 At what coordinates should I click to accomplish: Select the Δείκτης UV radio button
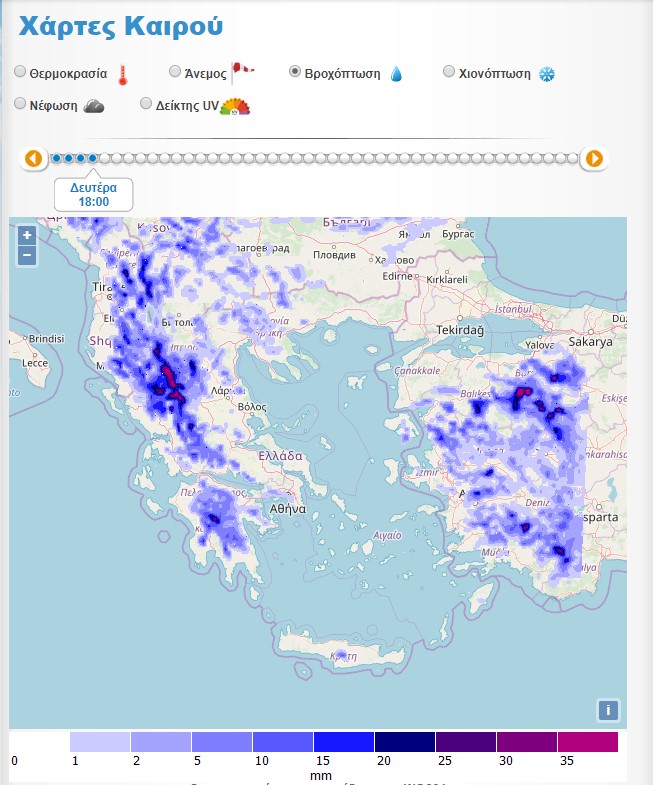click(x=146, y=103)
